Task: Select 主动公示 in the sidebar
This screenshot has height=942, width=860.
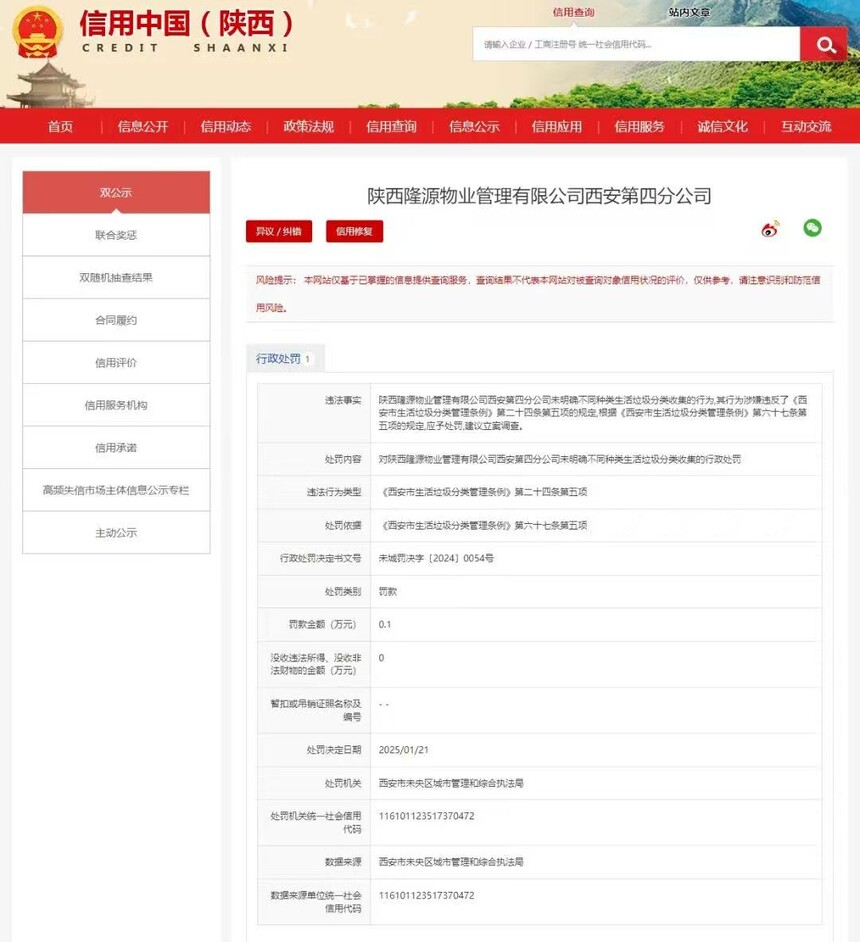Action: pos(116,533)
